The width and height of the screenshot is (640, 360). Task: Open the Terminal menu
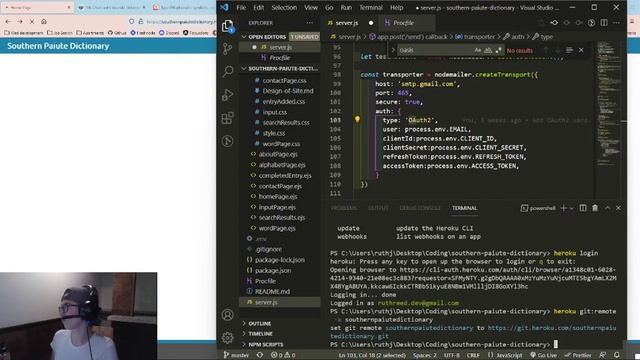[371, 7]
